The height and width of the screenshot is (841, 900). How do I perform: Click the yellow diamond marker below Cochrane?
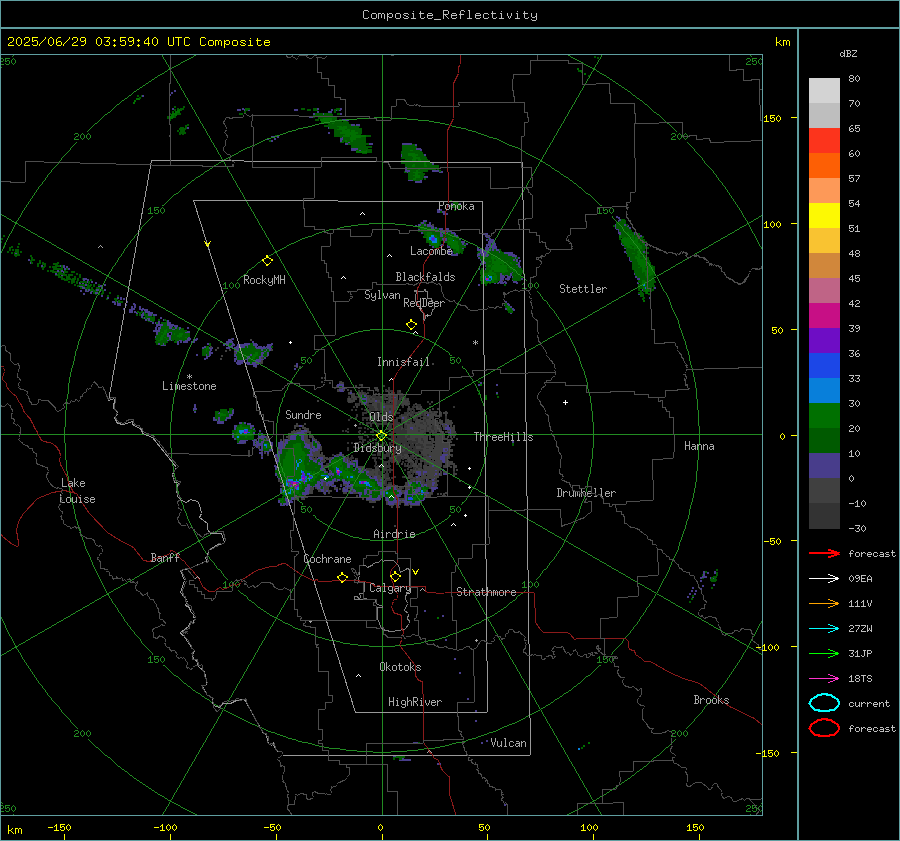pos(342,578)
